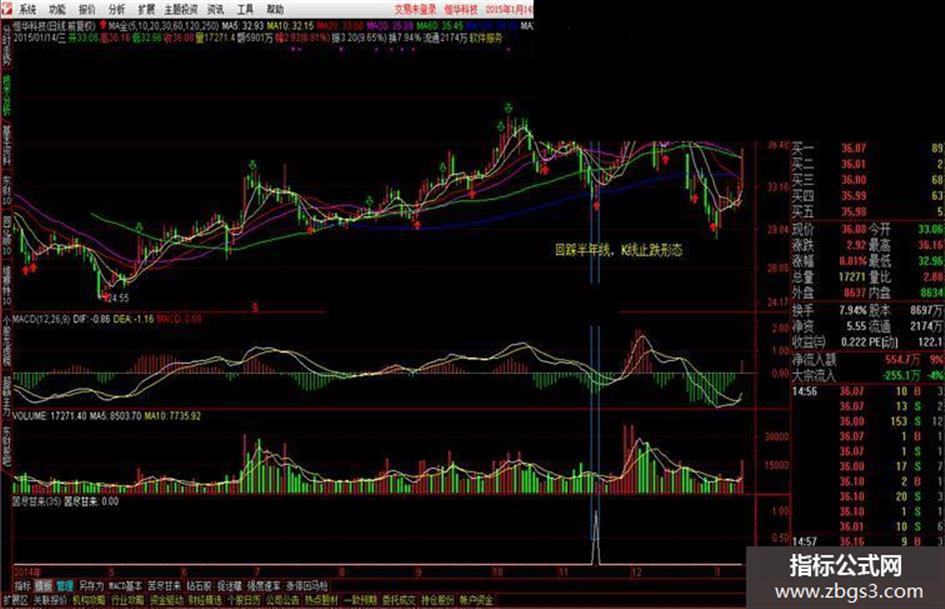Click the 收益 0.222 value
The height and width of the screenshot is (609, 945).
coord(853,342)
